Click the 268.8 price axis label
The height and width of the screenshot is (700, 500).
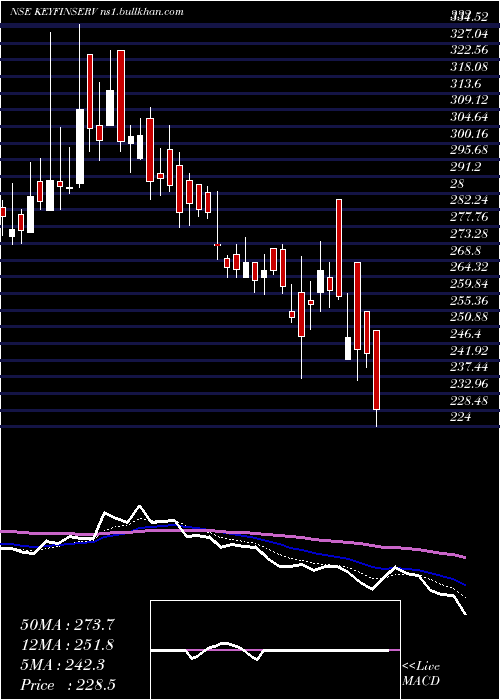465,250
